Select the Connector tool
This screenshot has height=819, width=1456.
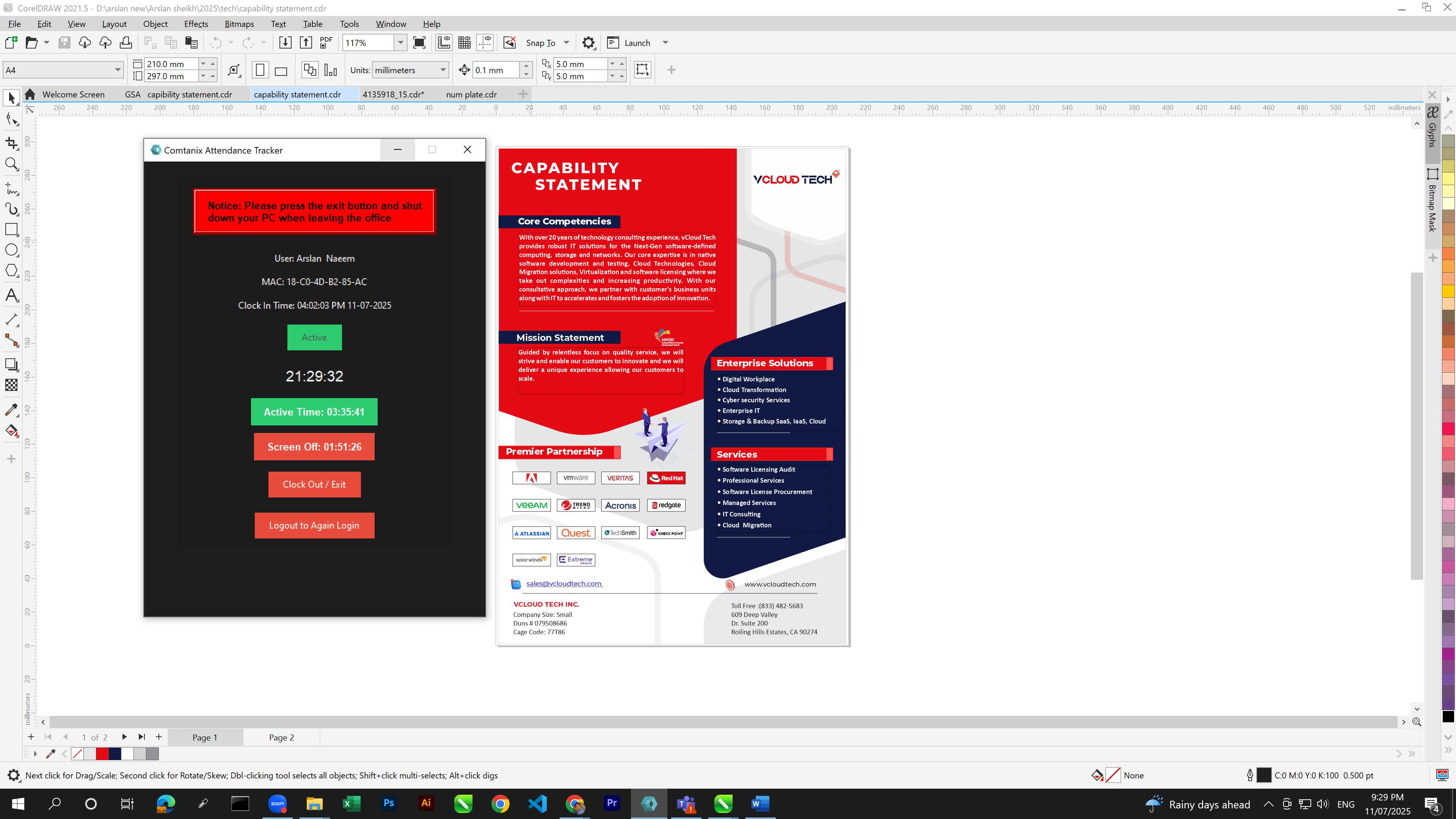coord(11,340)
